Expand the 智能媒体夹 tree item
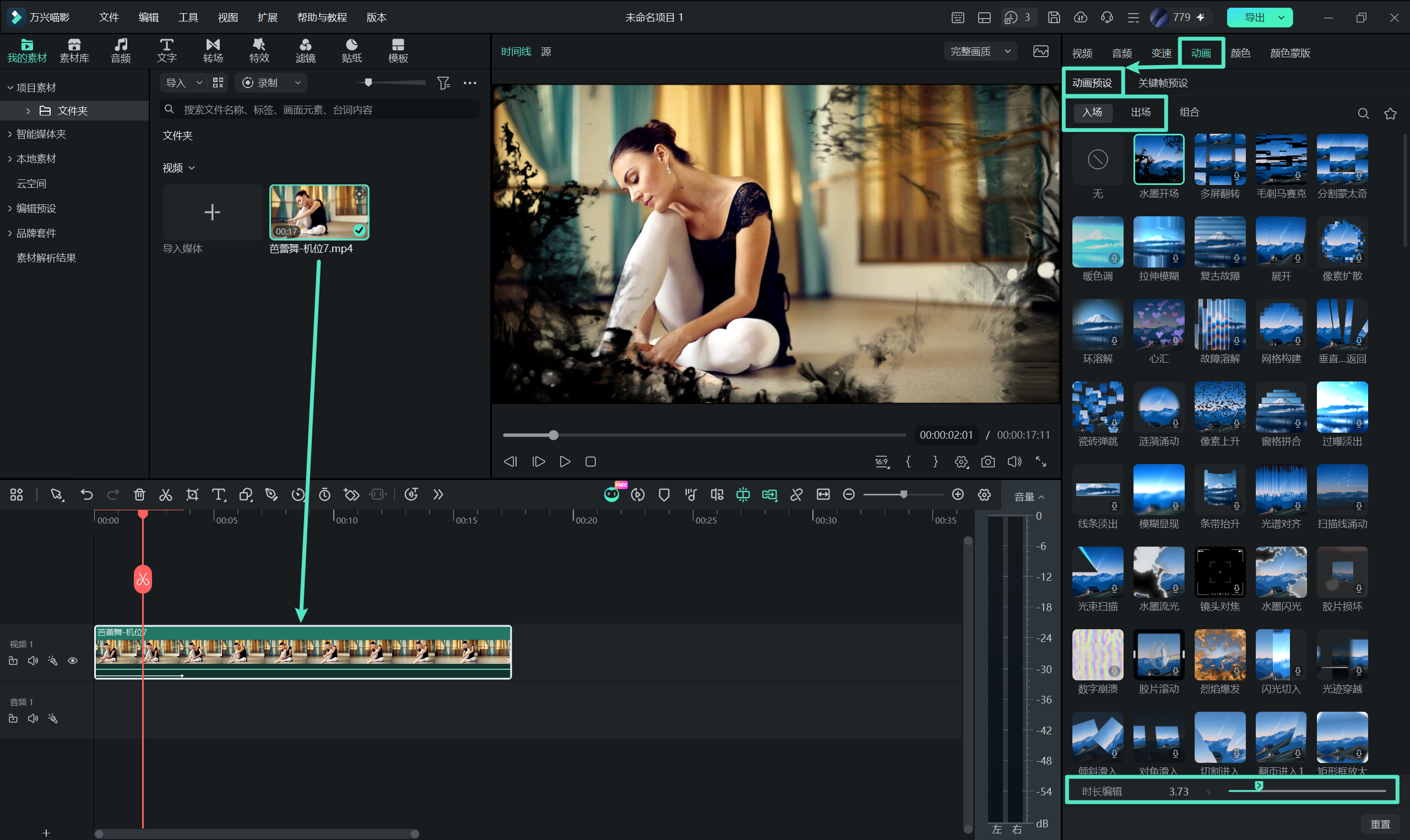1410x840 pixels. [x=10, y=134]
